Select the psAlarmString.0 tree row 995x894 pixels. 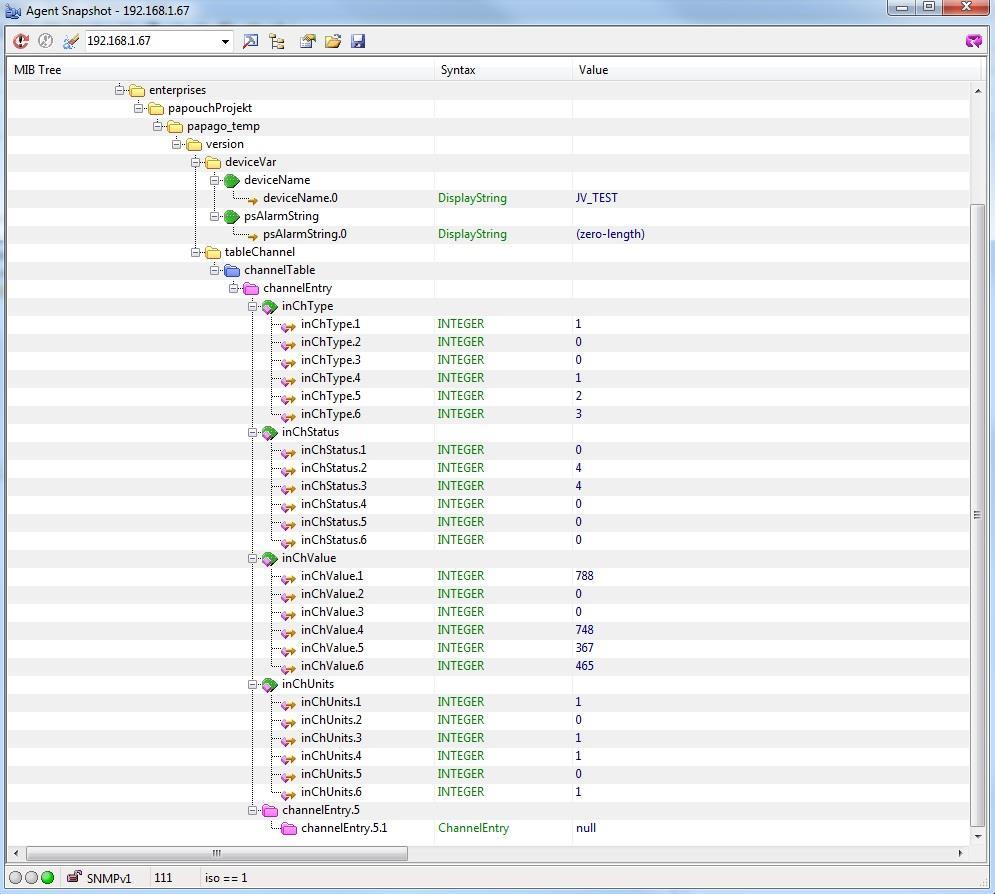[x=489, y=234]
